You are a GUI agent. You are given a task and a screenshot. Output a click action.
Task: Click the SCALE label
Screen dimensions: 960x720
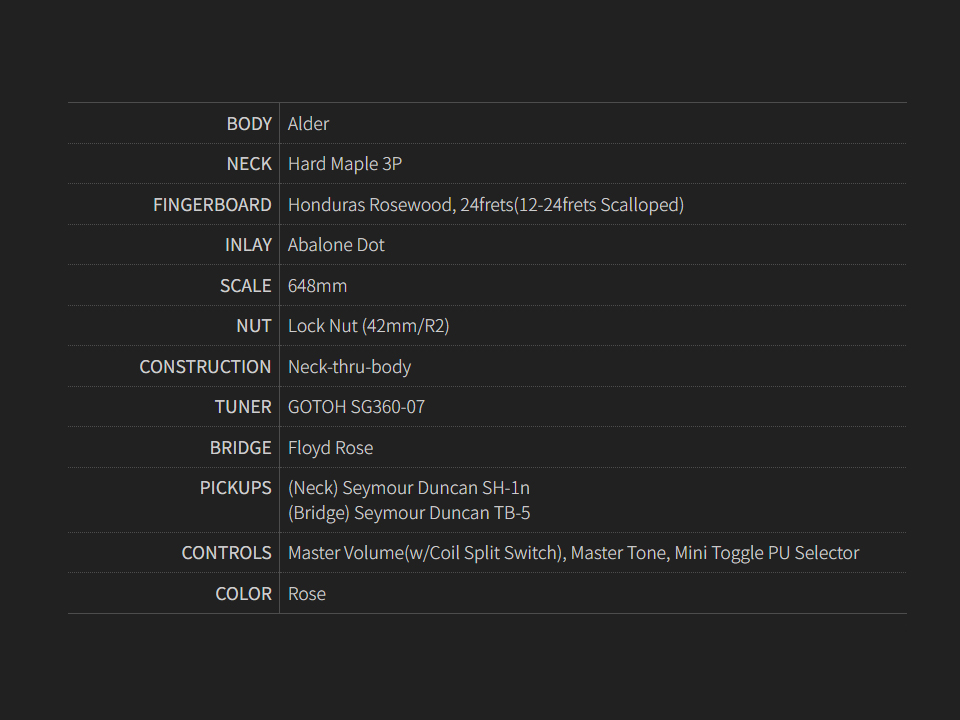tap(246, 286)
